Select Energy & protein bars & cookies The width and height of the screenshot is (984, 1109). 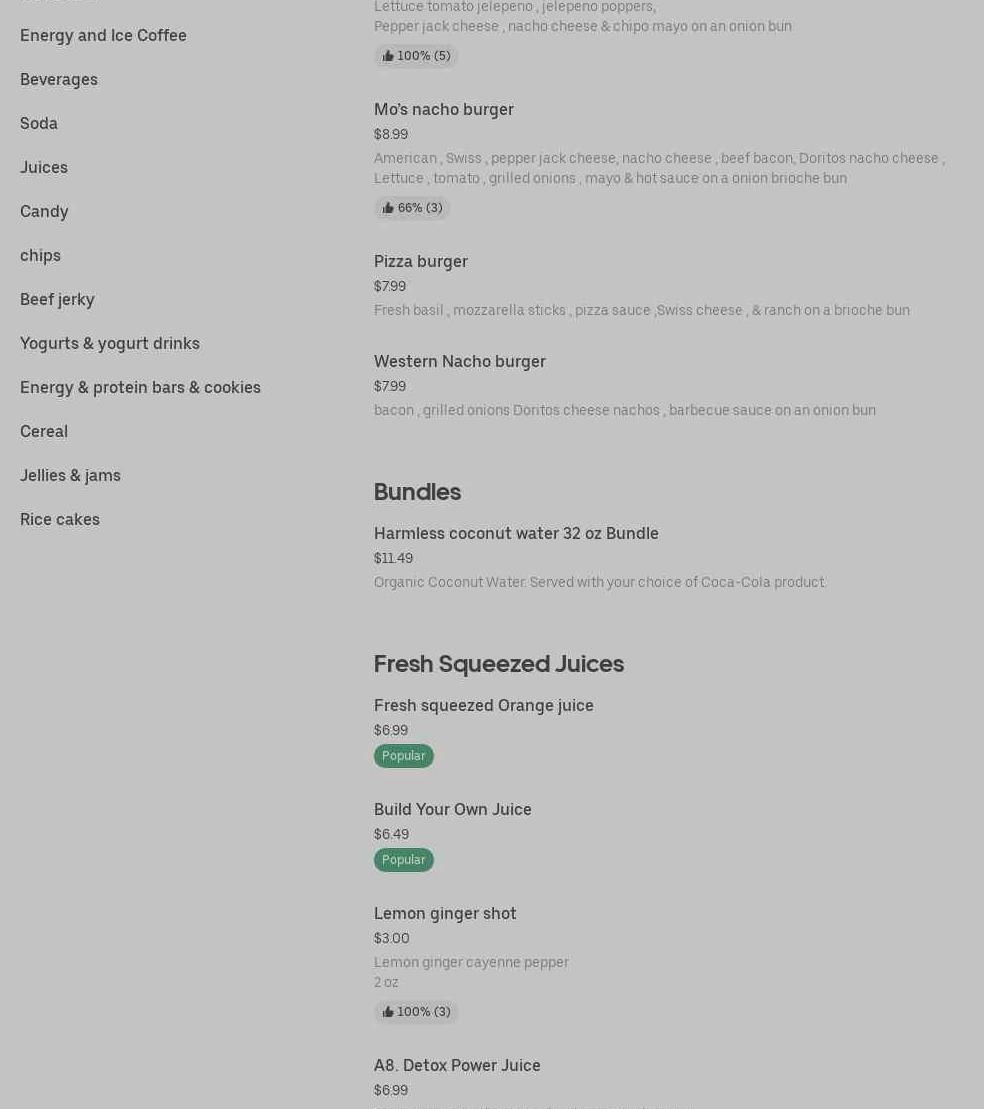pos(140,387)
